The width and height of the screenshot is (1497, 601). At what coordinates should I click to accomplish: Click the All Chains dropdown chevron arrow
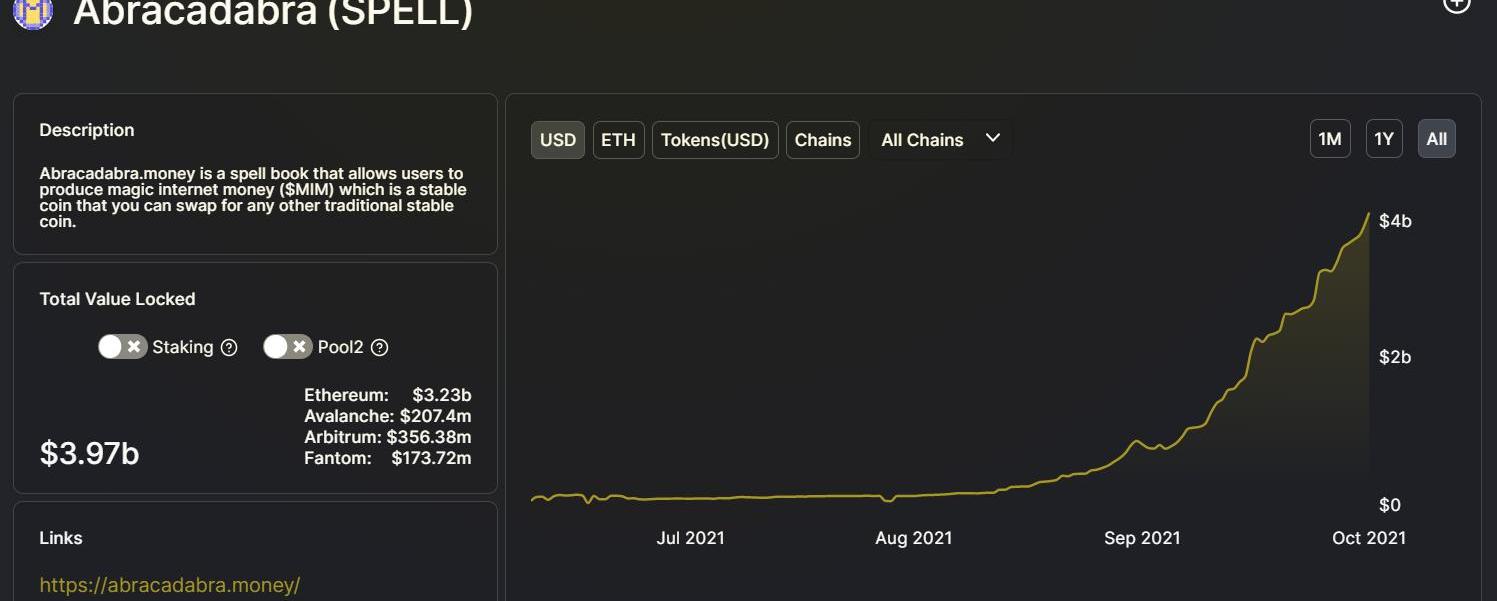coord(993,138)
